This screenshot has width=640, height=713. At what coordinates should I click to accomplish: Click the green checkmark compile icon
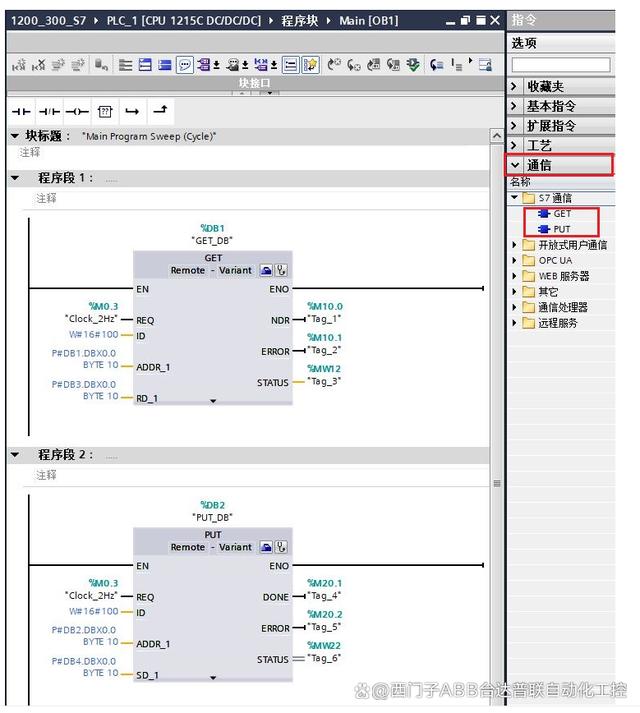[413, 65]
